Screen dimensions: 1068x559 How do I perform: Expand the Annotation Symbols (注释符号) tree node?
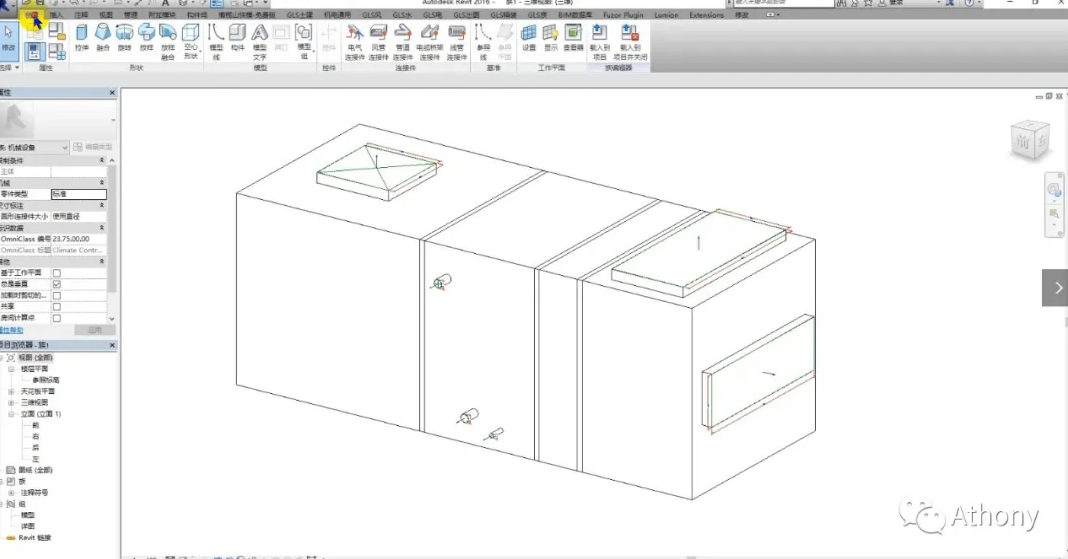point(11,492)
